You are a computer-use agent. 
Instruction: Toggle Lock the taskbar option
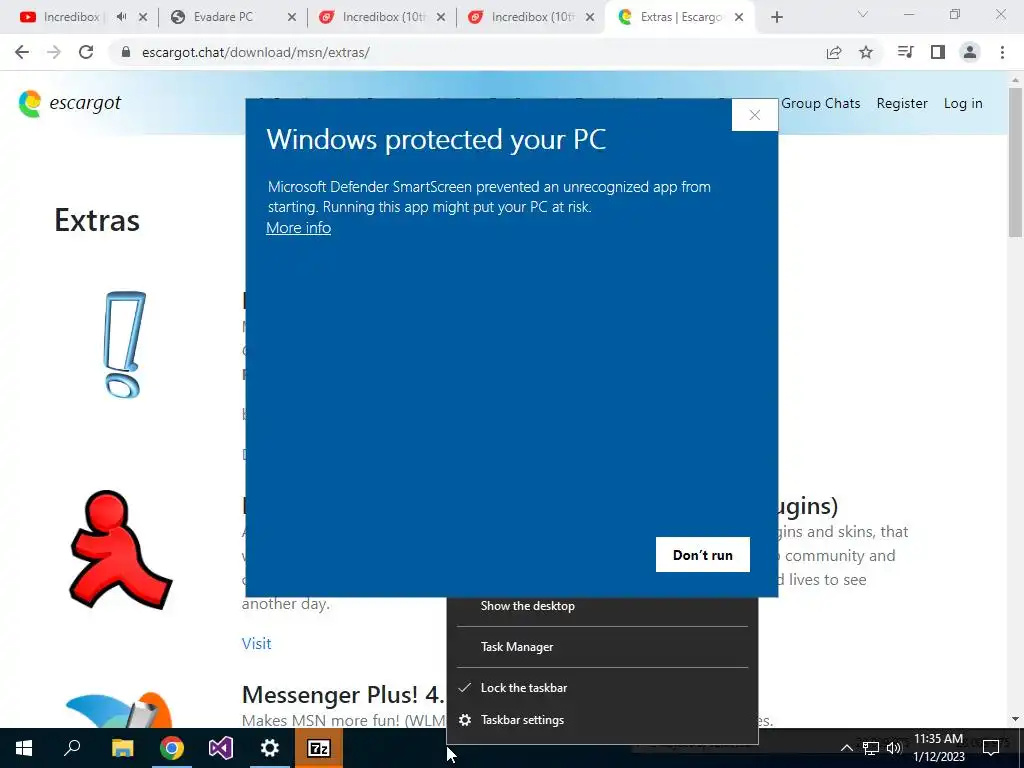coord(601,688)
